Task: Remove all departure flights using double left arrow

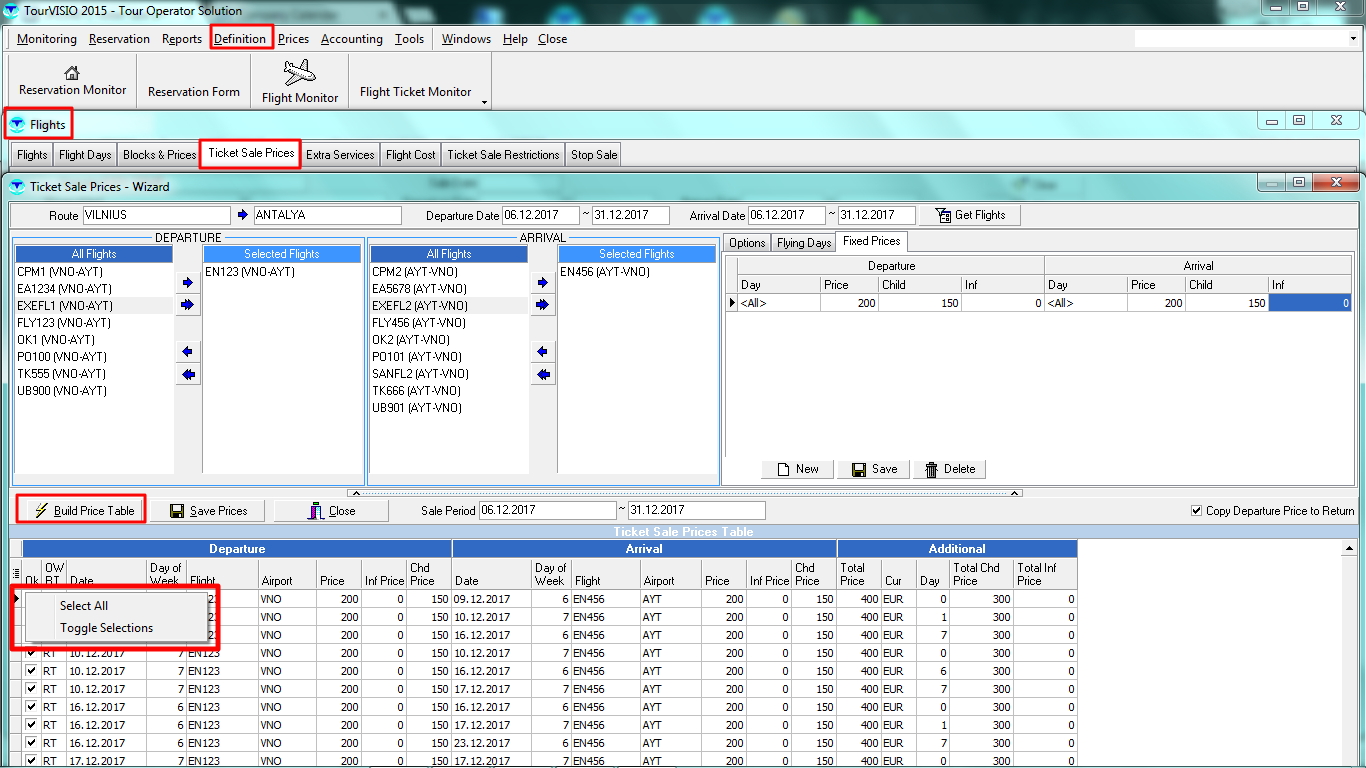Action: pos(187,375)
